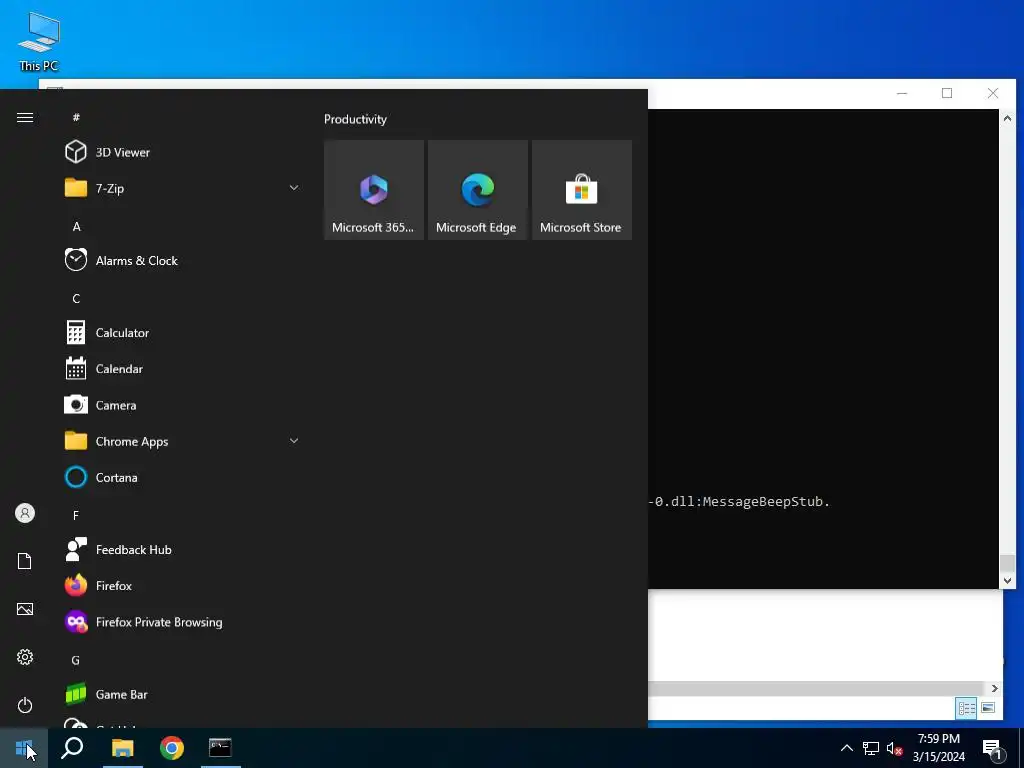
Task: Click the Power button in Start
Action: coord(25,705)
